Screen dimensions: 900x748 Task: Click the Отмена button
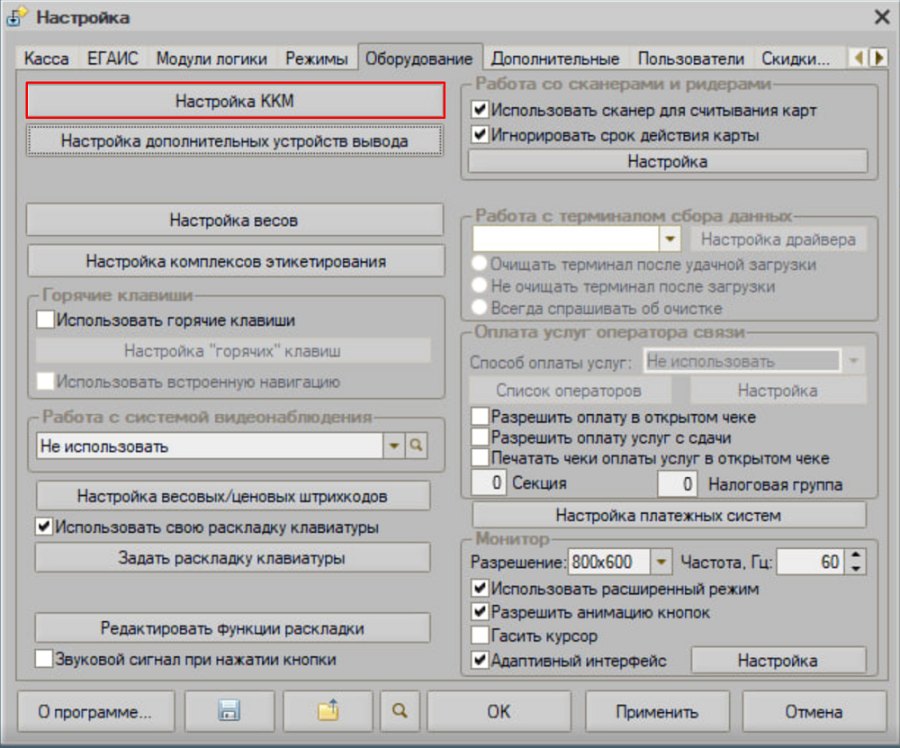tap(814, 711)
